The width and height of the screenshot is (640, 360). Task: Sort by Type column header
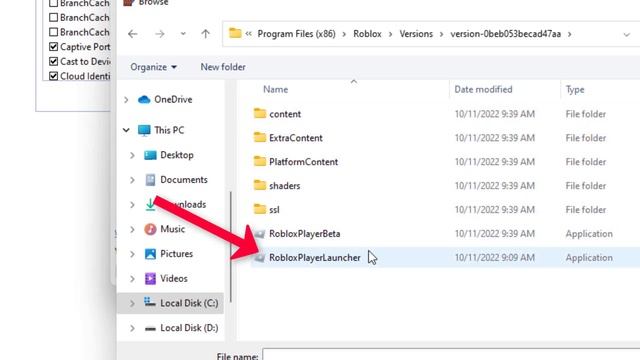[x=575, y=89]
